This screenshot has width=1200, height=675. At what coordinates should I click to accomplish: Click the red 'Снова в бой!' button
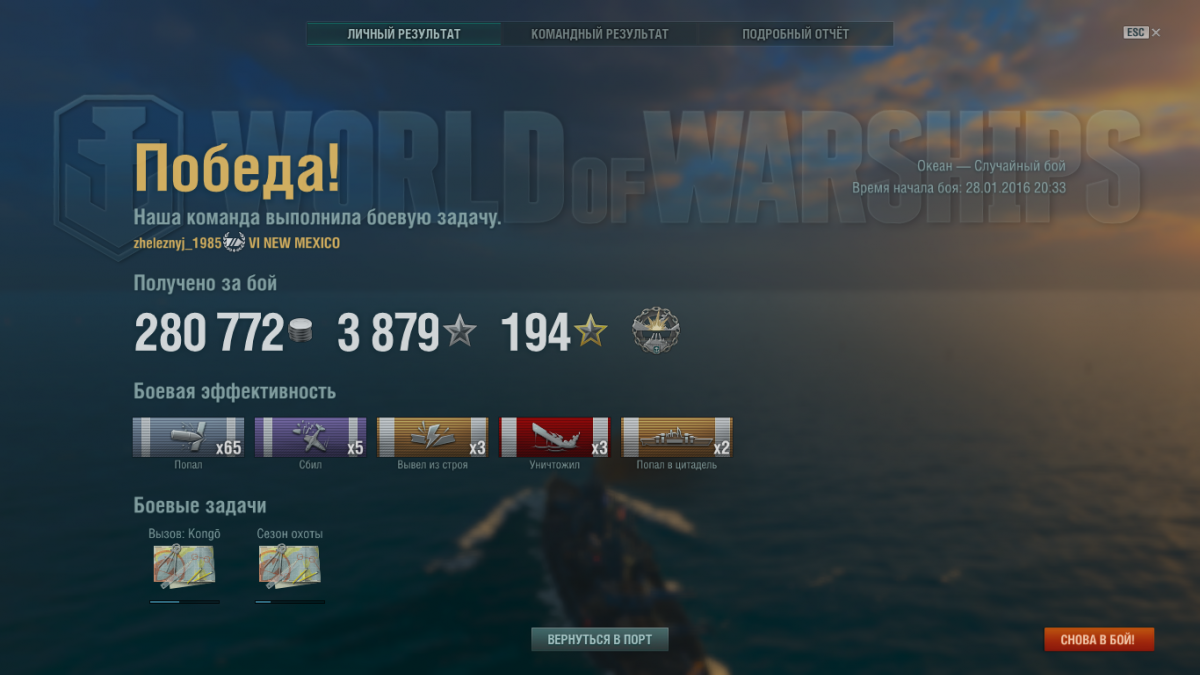click(1099, 639)
